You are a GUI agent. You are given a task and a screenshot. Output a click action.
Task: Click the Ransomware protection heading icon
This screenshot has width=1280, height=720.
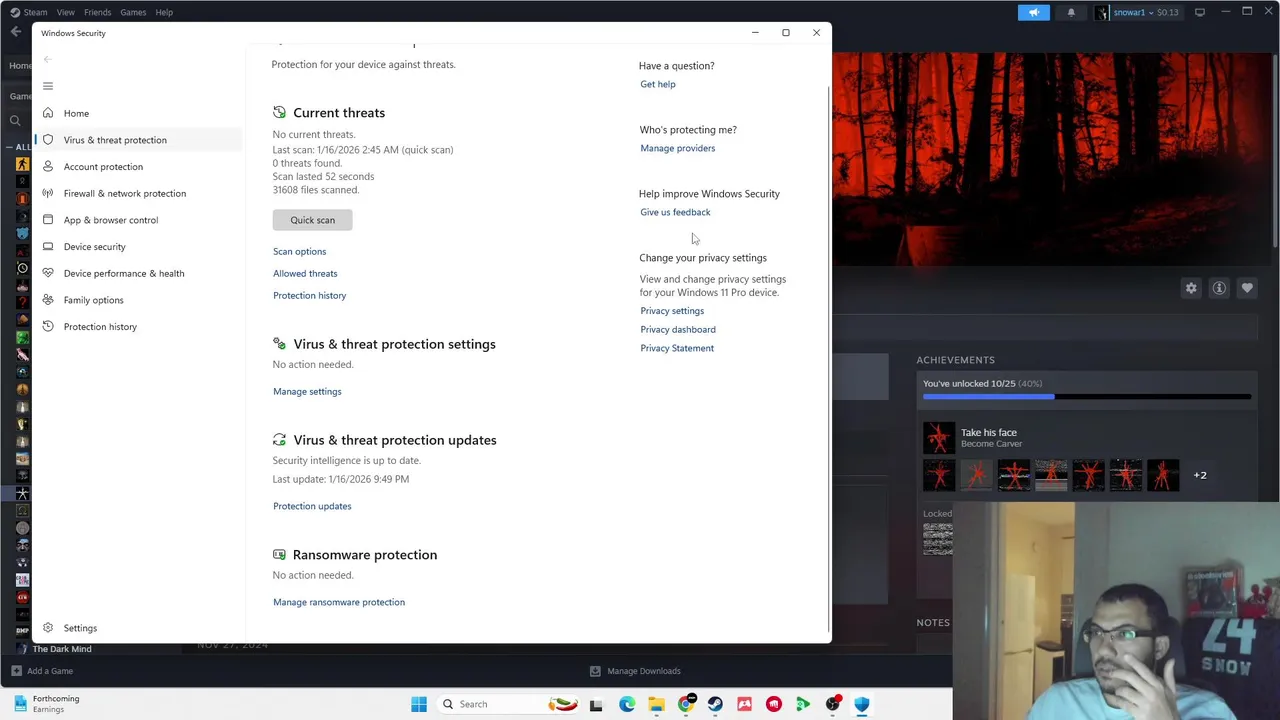pyautogui.click(x=279, y=555)
